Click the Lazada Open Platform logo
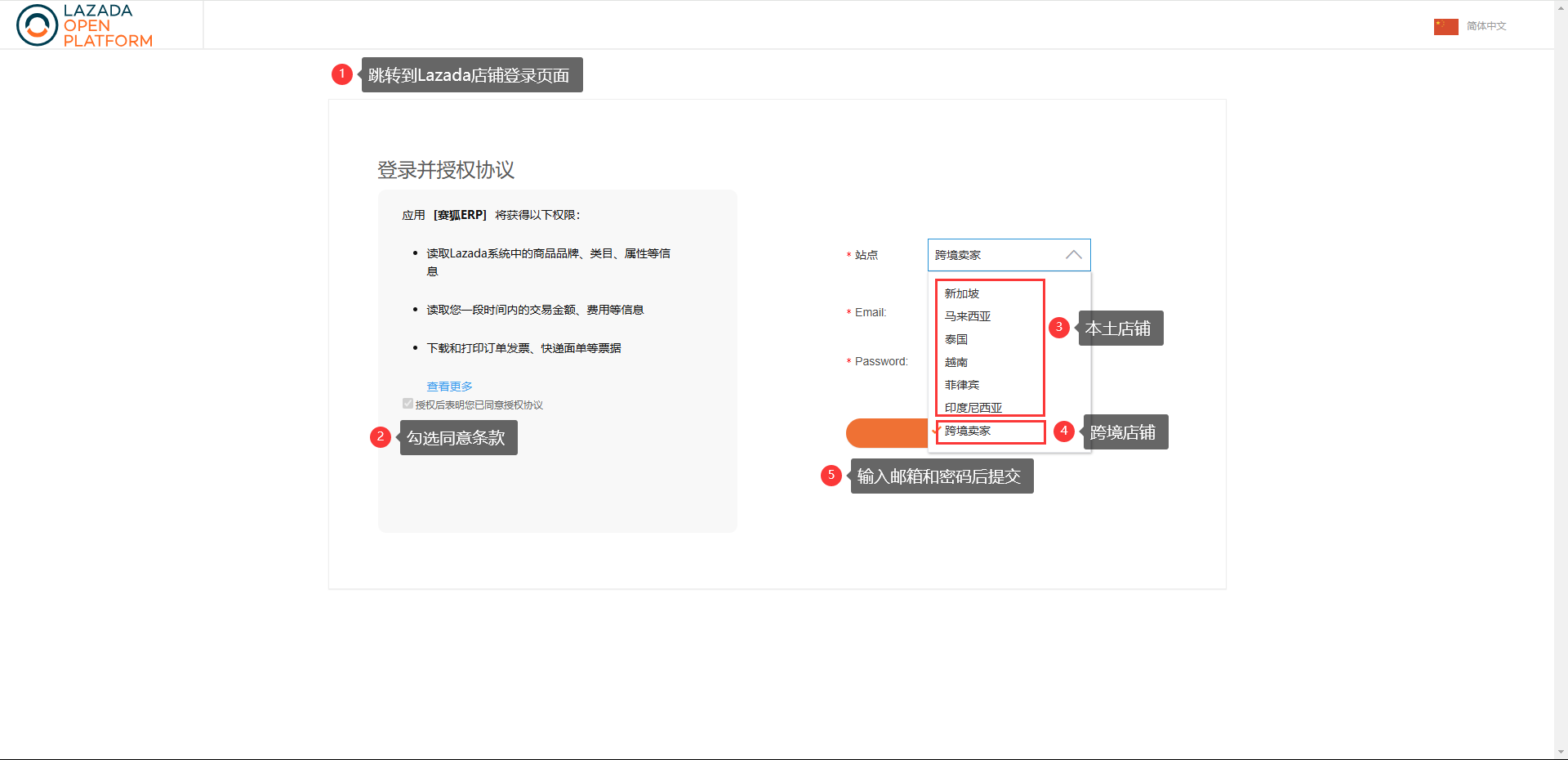Image resolution: width=1568 pixels, height=760 pixels. [x=84, y=25]
